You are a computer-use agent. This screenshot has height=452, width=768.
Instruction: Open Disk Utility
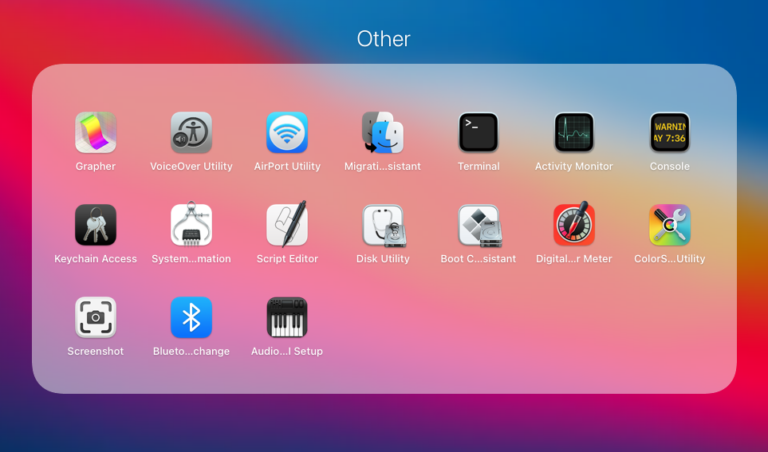[382, 225]
